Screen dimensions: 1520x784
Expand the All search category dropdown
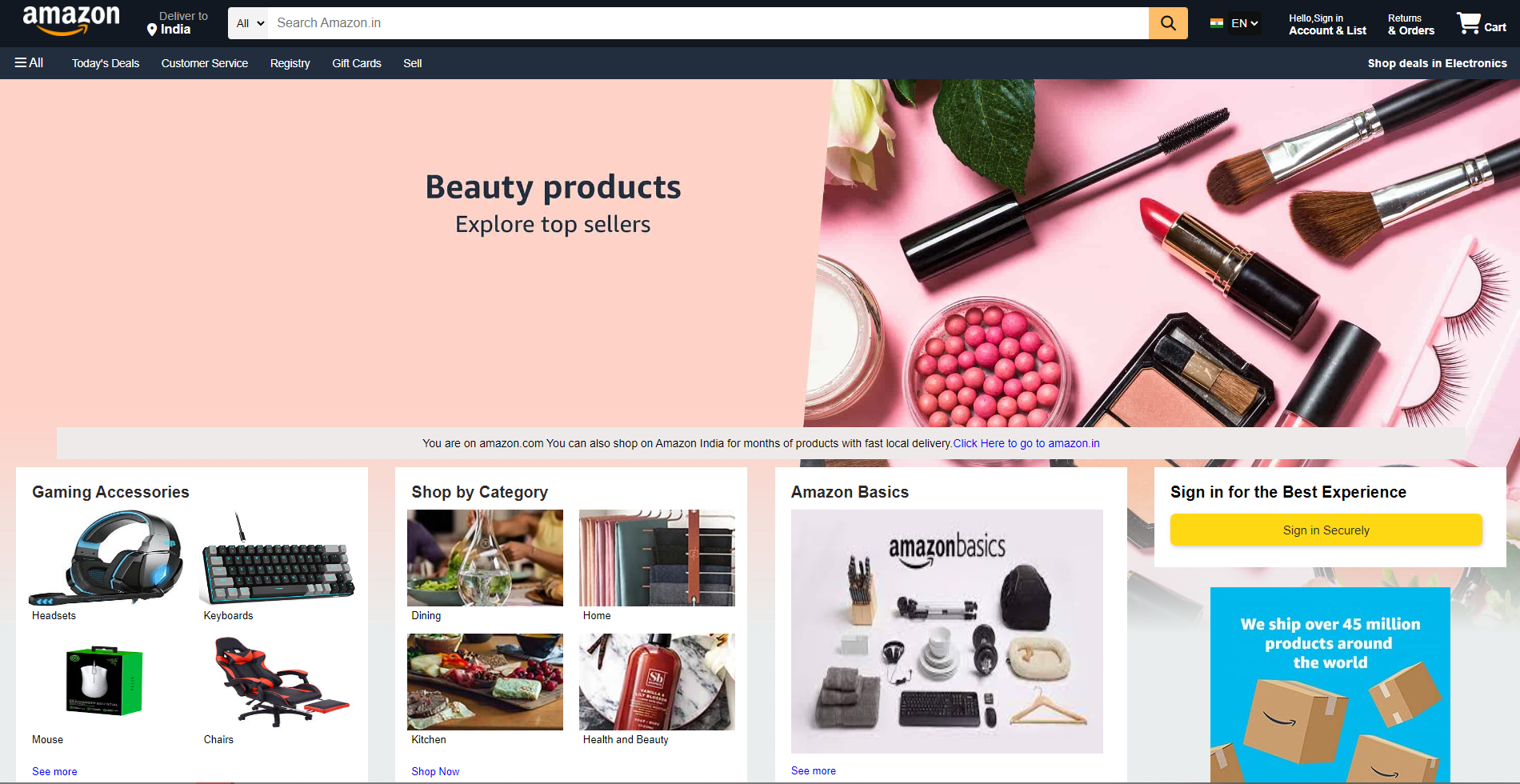point(250,23)
